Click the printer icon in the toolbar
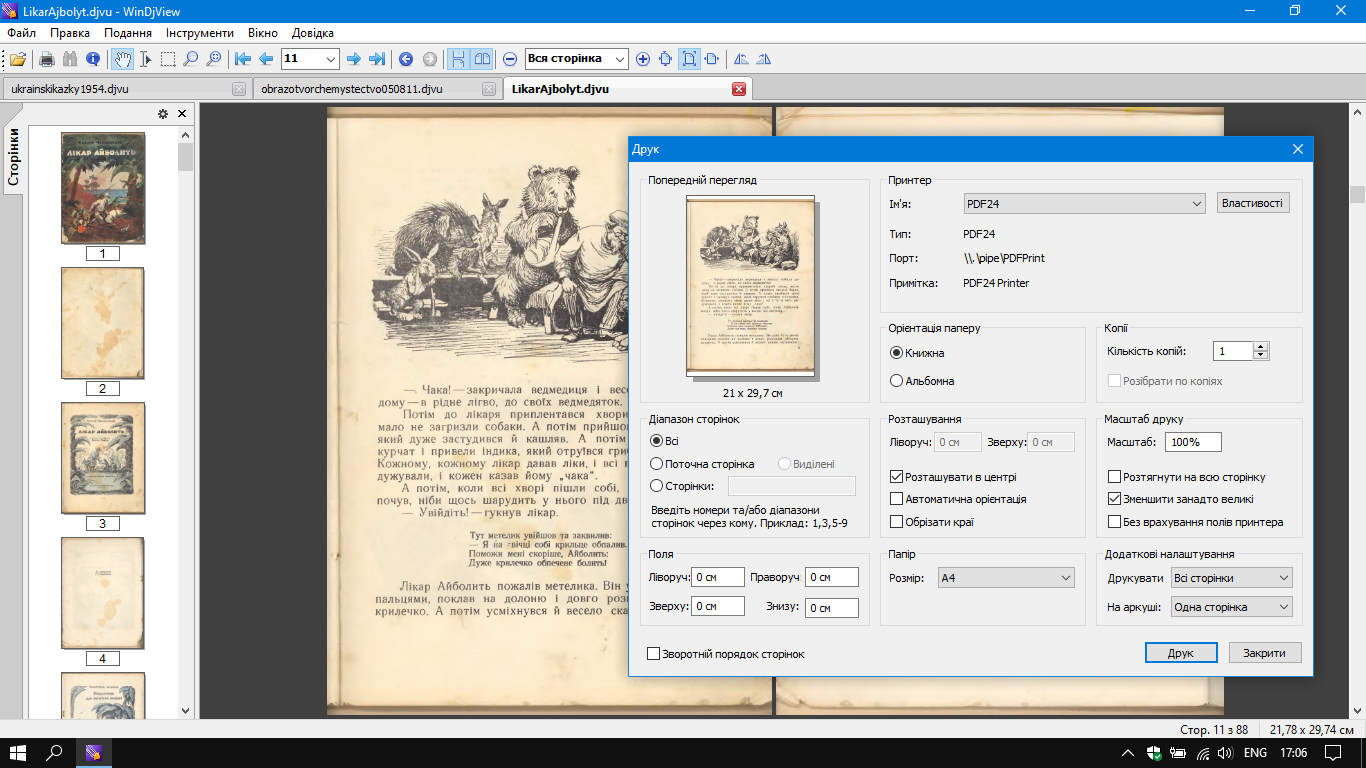 pyautogui.click(x=46, y=59)
